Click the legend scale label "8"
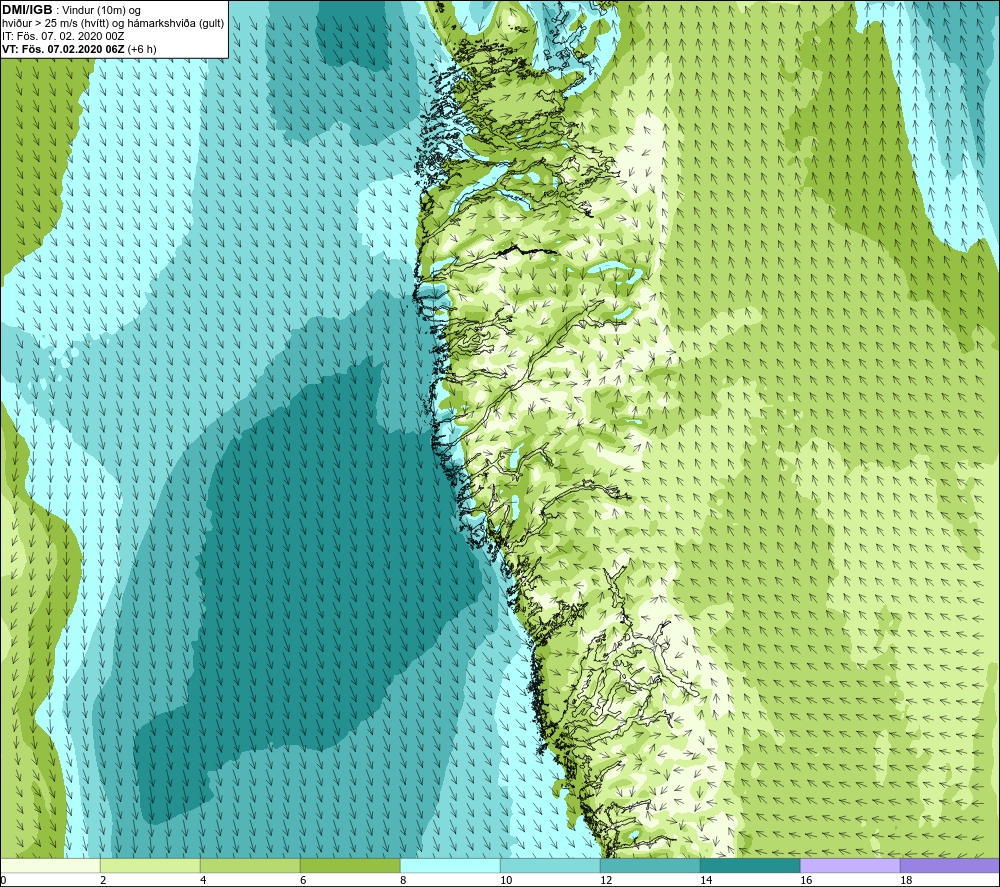The width and height of the screenshot is (1000, 887). pyautogui.click(x=403, y=881)
